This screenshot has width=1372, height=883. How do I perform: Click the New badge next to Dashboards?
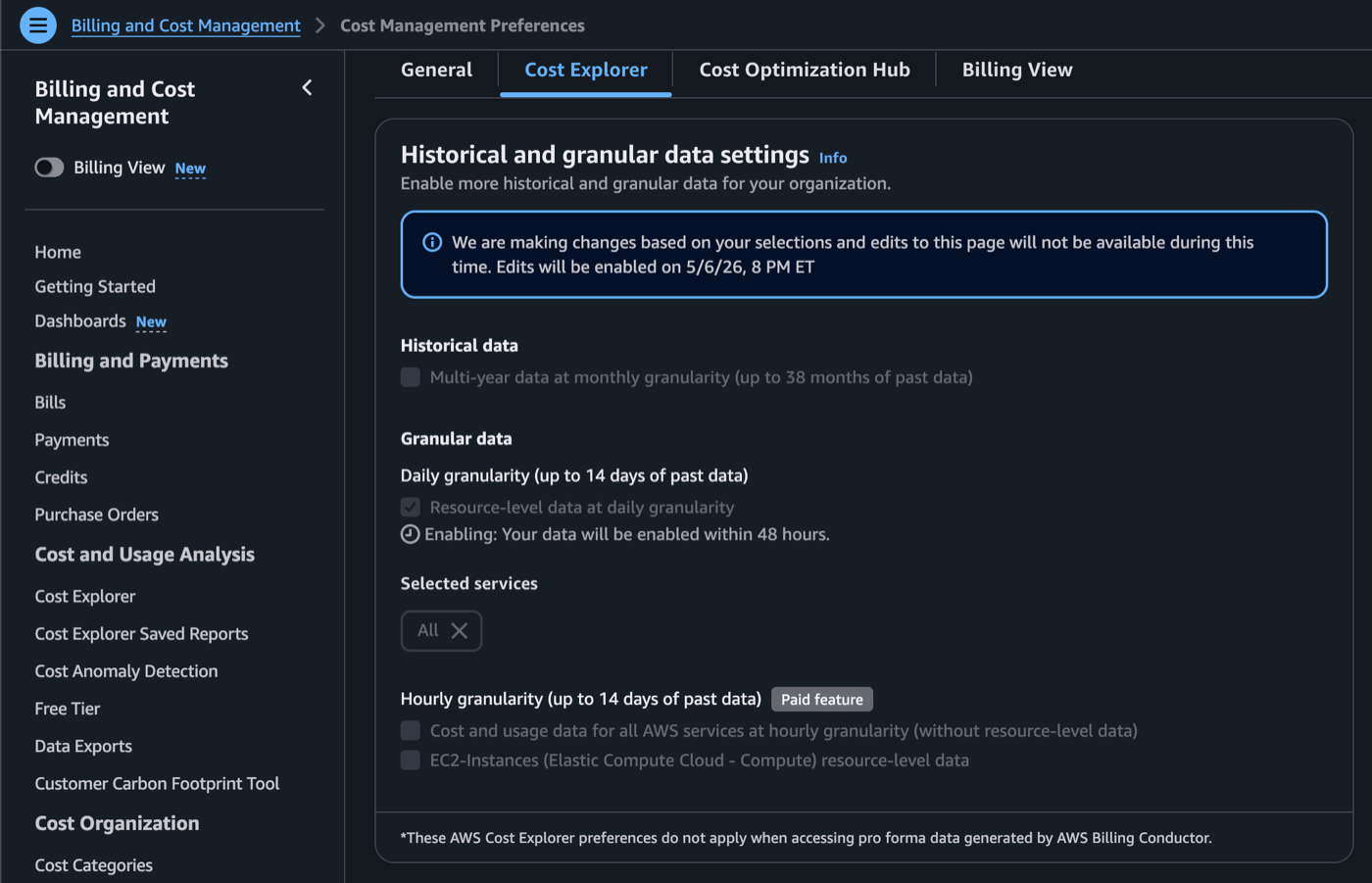point(151,322)
